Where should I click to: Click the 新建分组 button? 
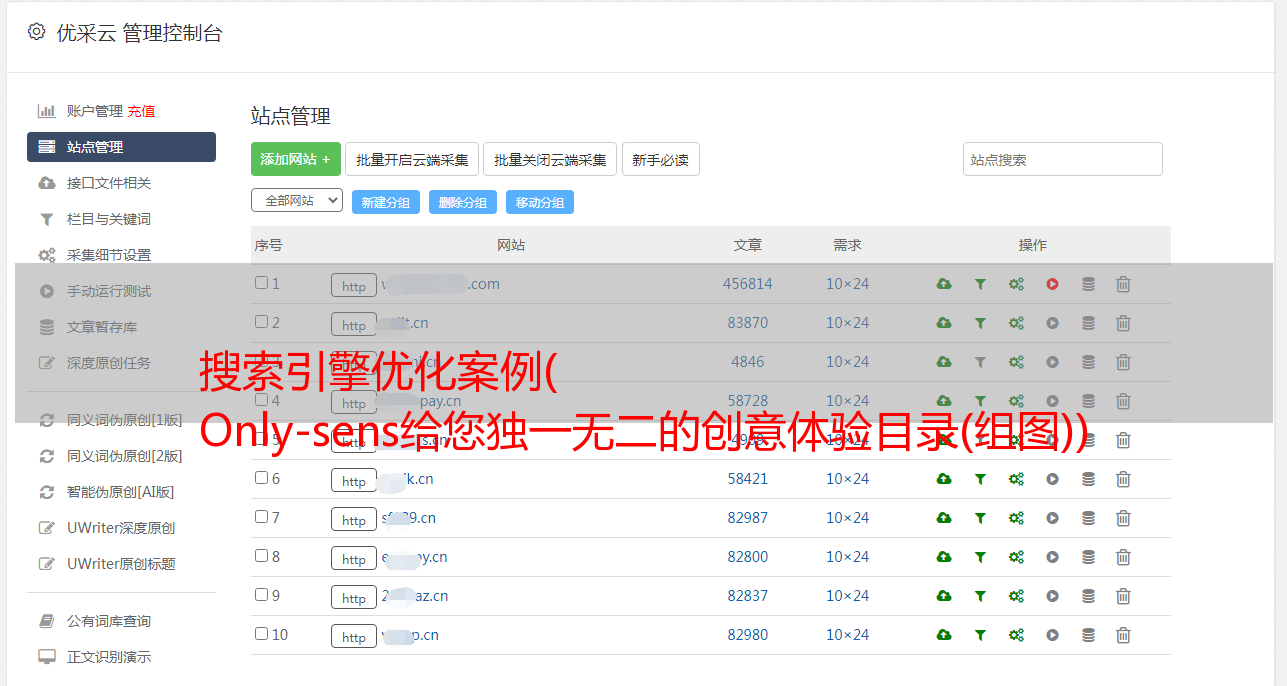tap(385, 202)
